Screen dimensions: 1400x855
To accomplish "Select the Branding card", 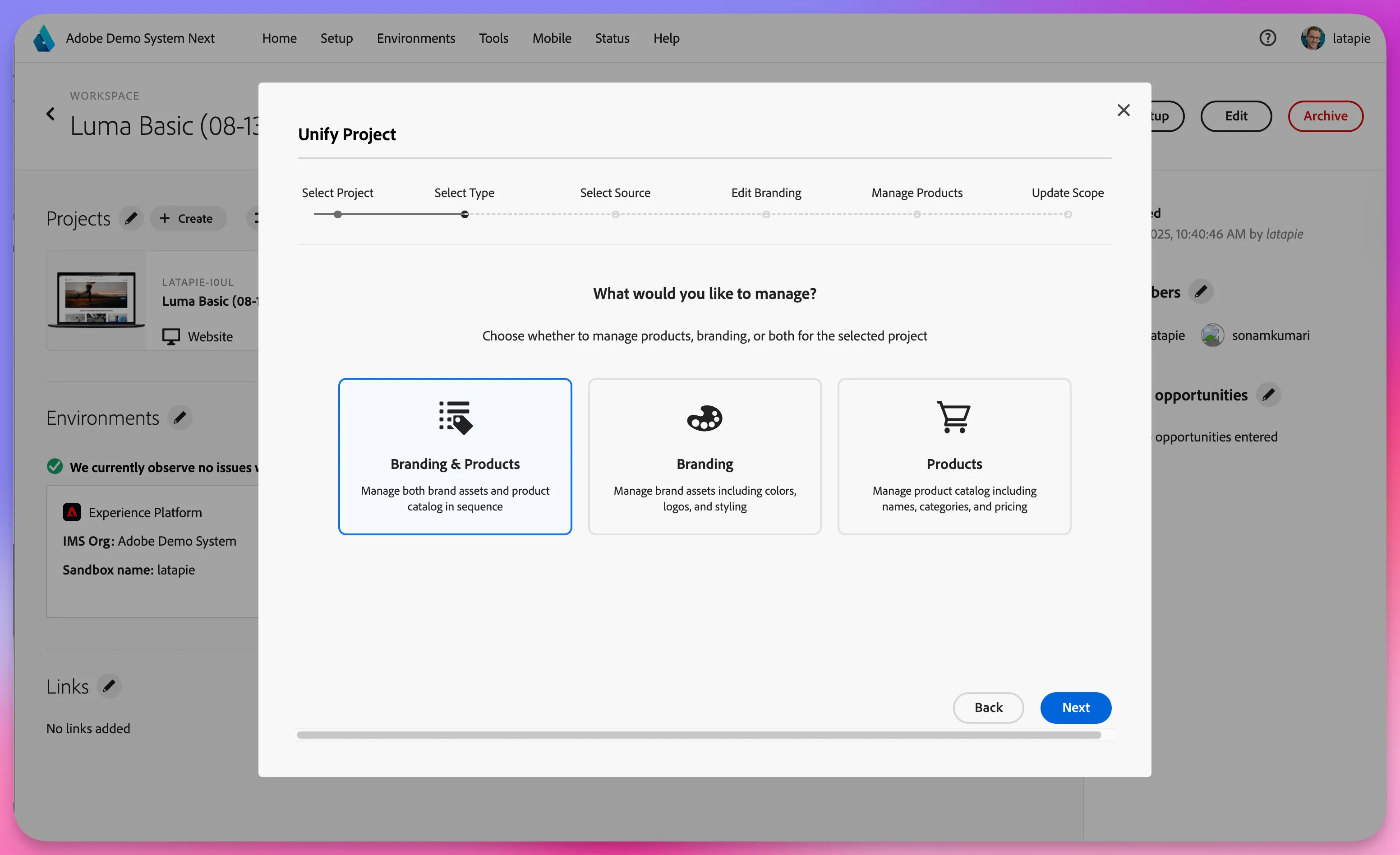I will tap(705, 457).
